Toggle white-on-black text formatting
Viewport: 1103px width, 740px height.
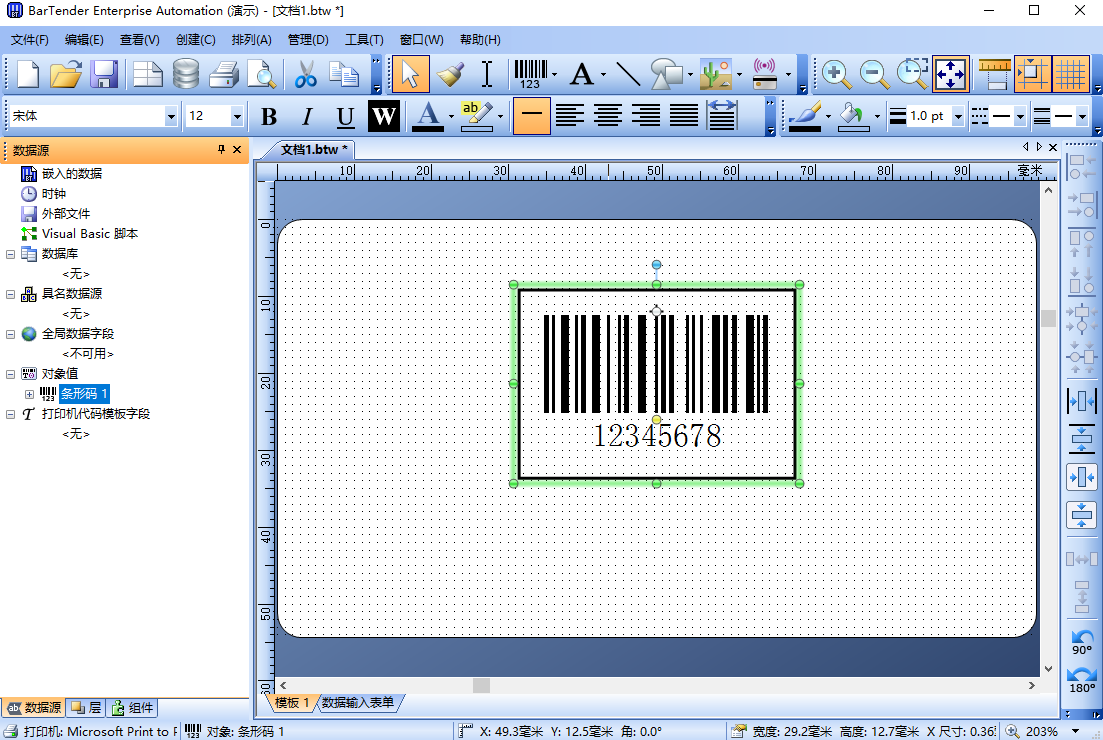383,116
